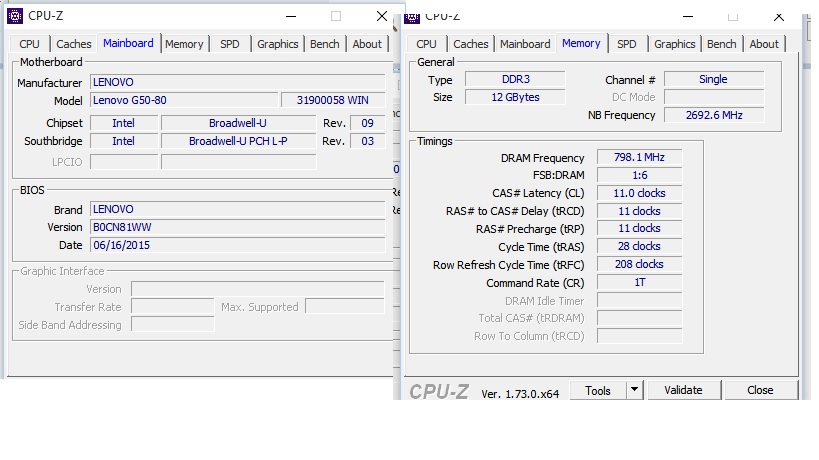The width and height of the screenshot is (819, 460).
Task: Click the Southbridge Rev. 03 value
Action: tap(368, 141)
